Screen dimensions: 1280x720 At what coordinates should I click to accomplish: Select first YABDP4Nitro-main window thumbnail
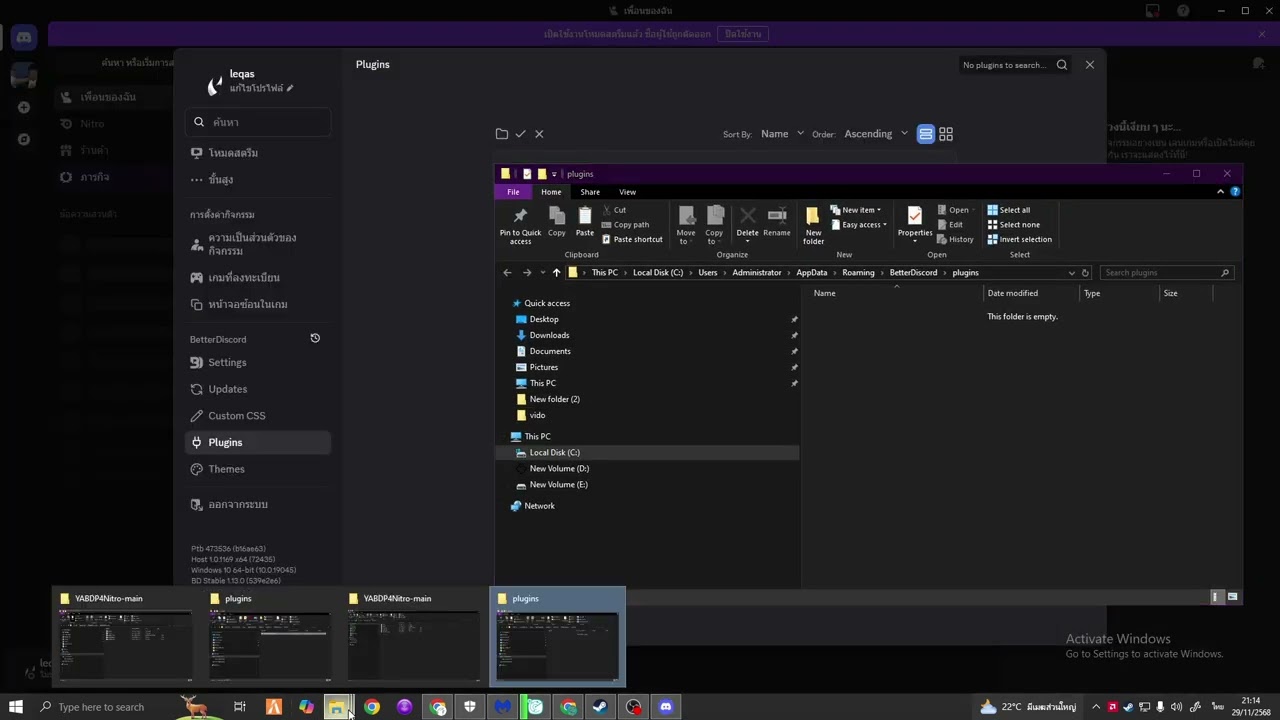click(124, 636)
